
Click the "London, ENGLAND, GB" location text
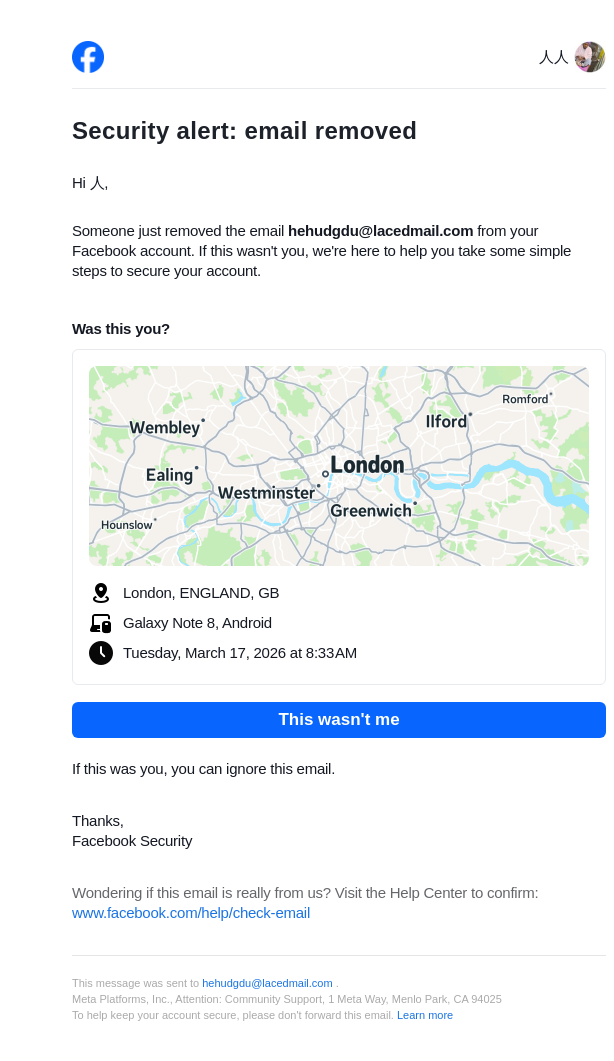click(x=201, y=593)
